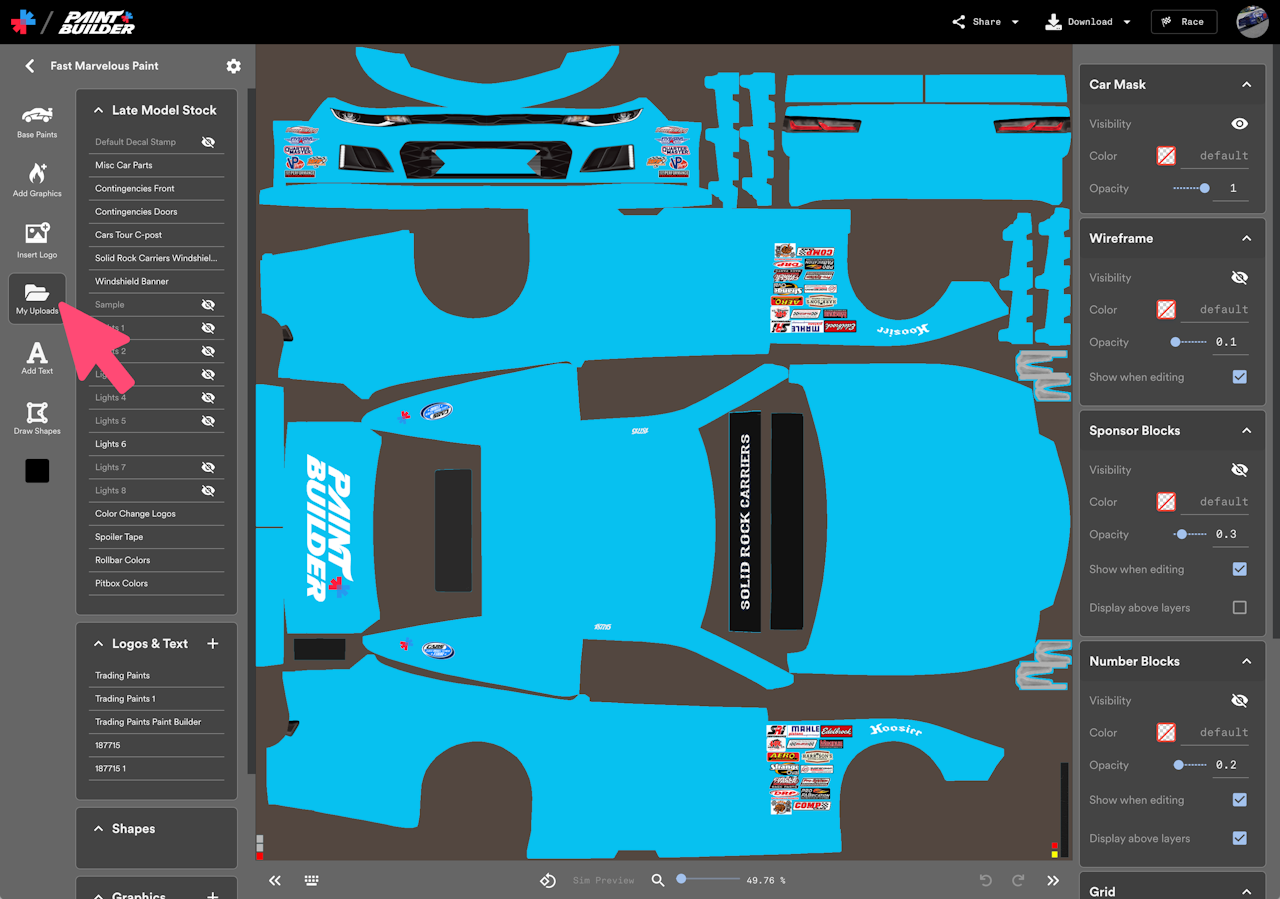
Task: Select the Draw Shapes tool
Action: pos(37,418)
